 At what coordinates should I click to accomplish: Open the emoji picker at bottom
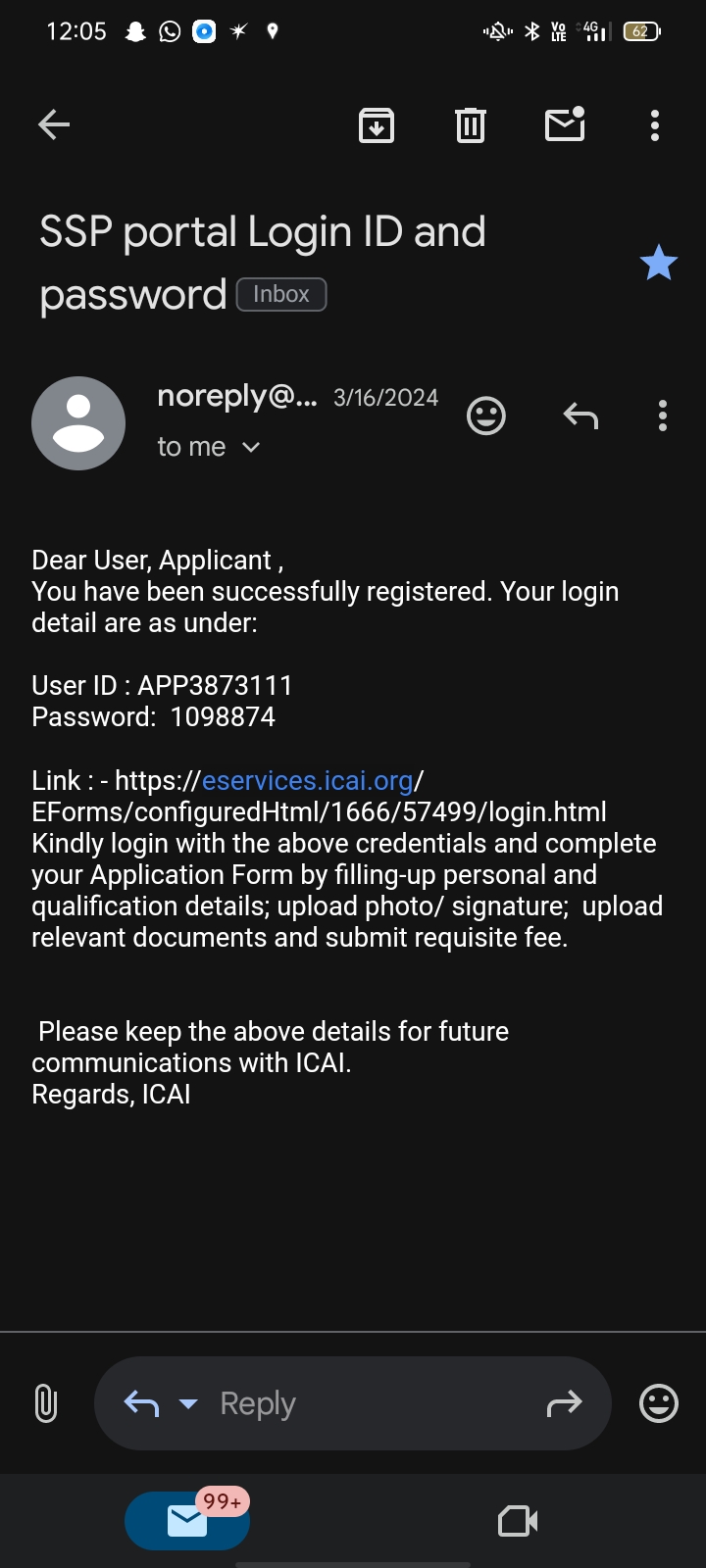click(x=659, y=1403)
